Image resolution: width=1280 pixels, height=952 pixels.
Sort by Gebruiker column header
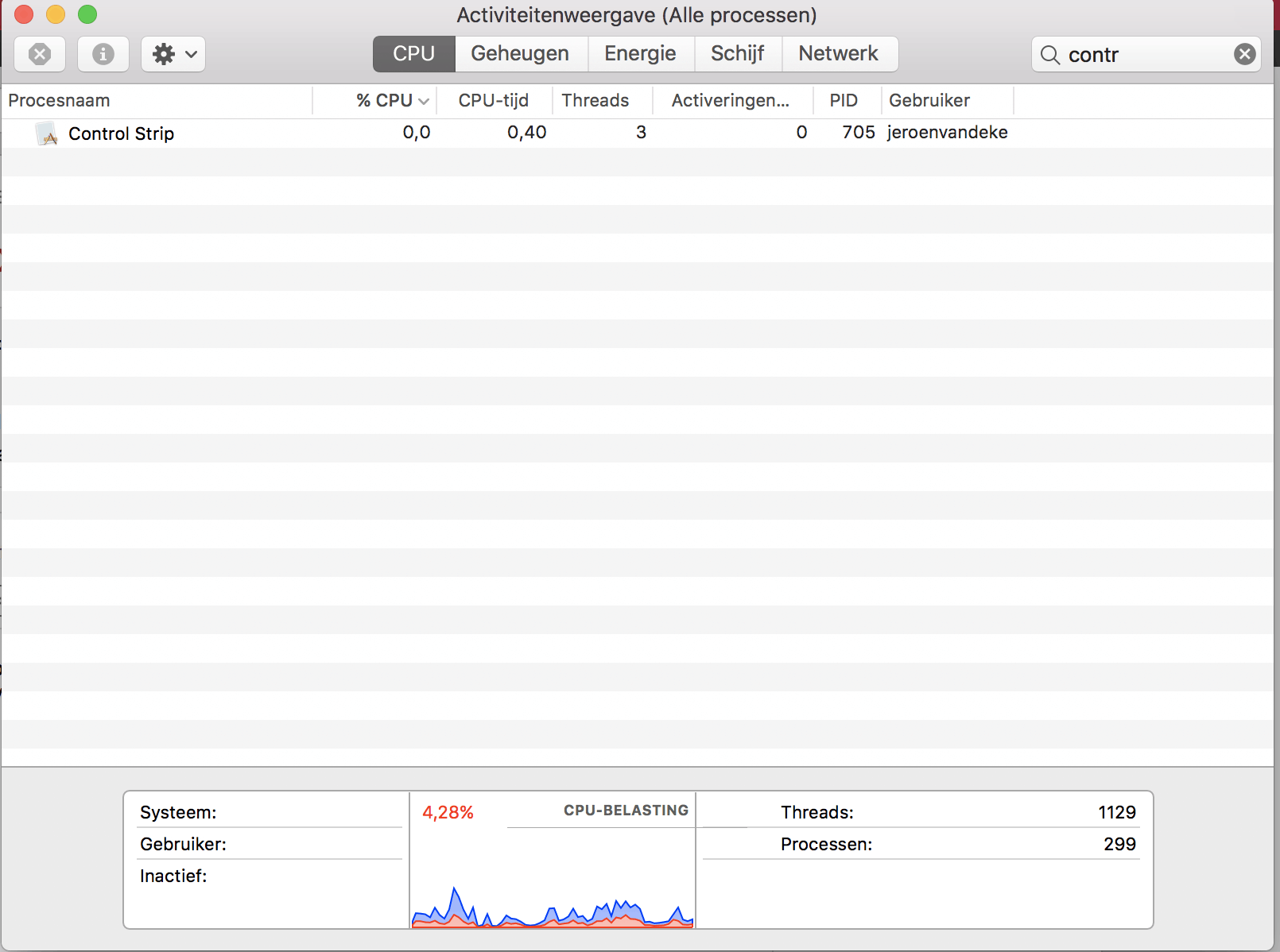click(948, 101)
